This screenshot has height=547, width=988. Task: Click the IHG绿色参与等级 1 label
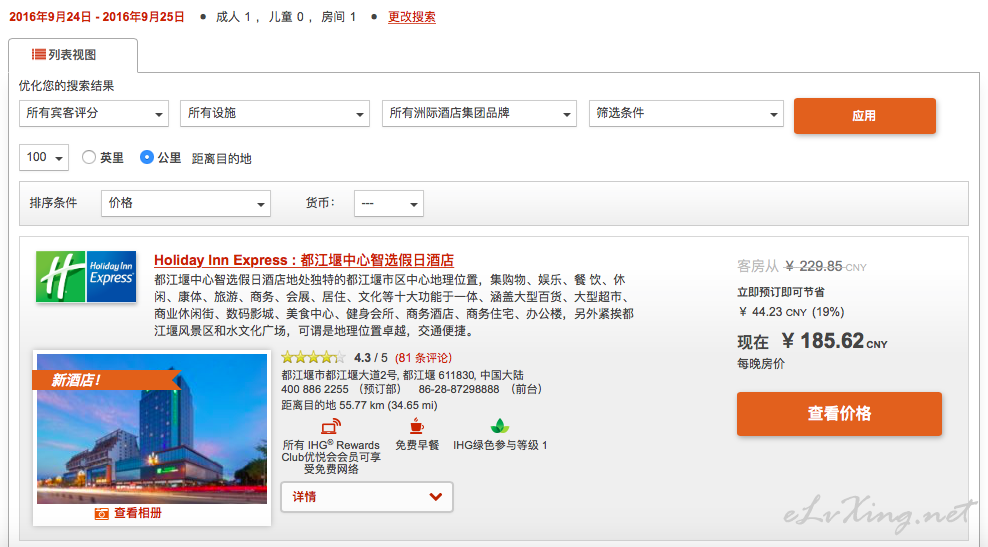(500, 445)
